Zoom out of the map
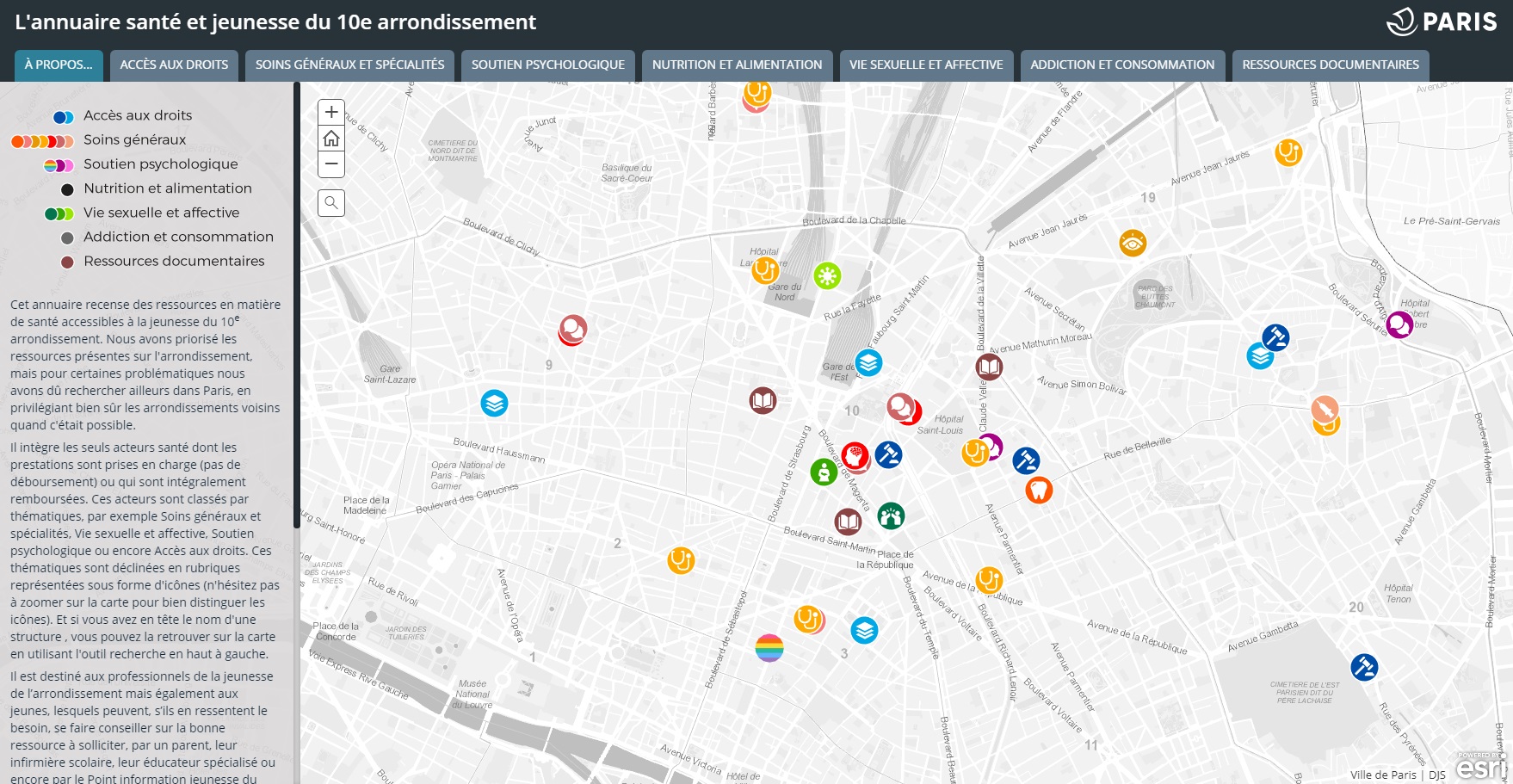The image size is (1513, 784). click(331, 164)
